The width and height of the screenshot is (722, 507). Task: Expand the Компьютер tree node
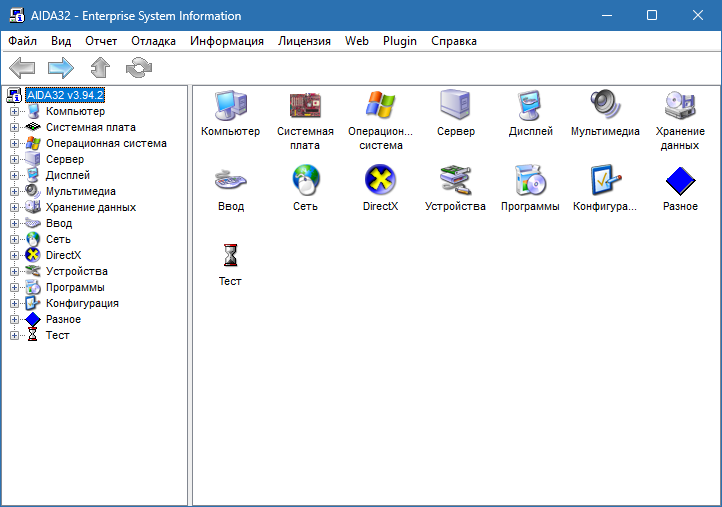pos(14,111)
